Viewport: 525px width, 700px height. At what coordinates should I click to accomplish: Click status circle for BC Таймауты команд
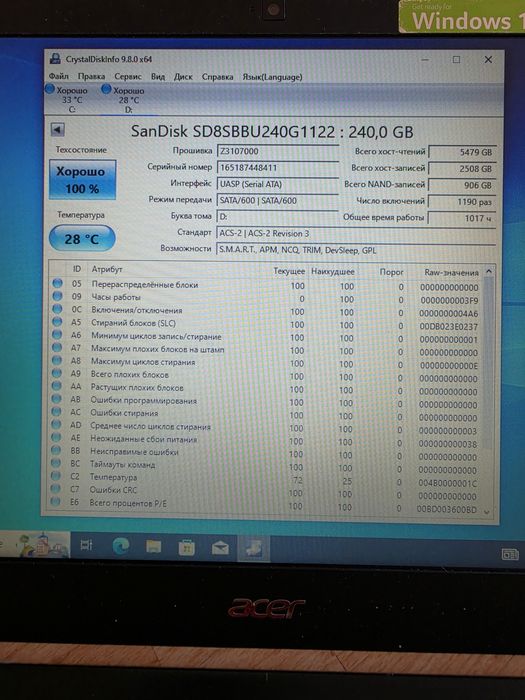pos(56,463)
